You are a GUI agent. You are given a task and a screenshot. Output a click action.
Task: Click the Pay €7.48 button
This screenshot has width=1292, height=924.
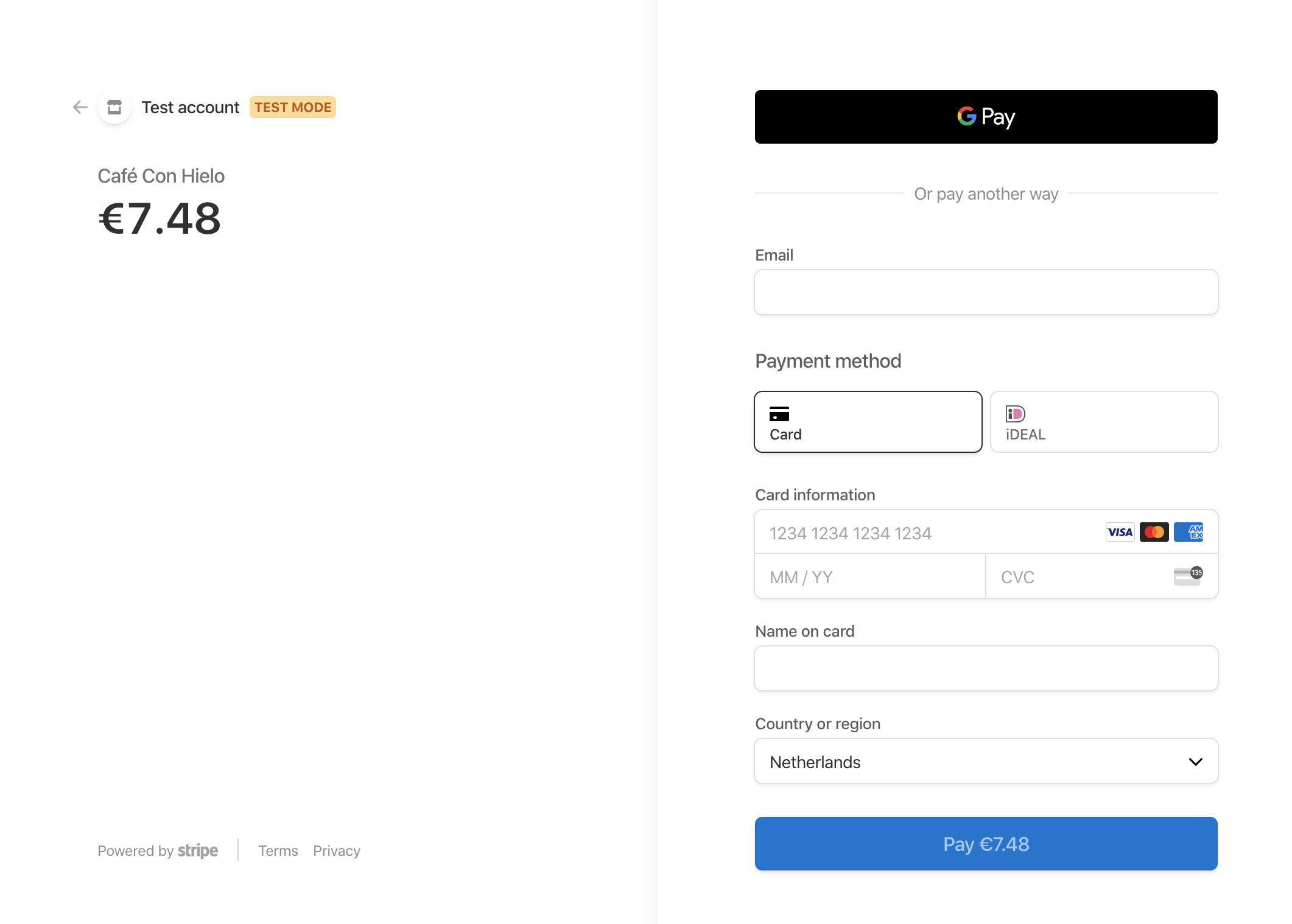pyautogui.click(x=985, y=844)
